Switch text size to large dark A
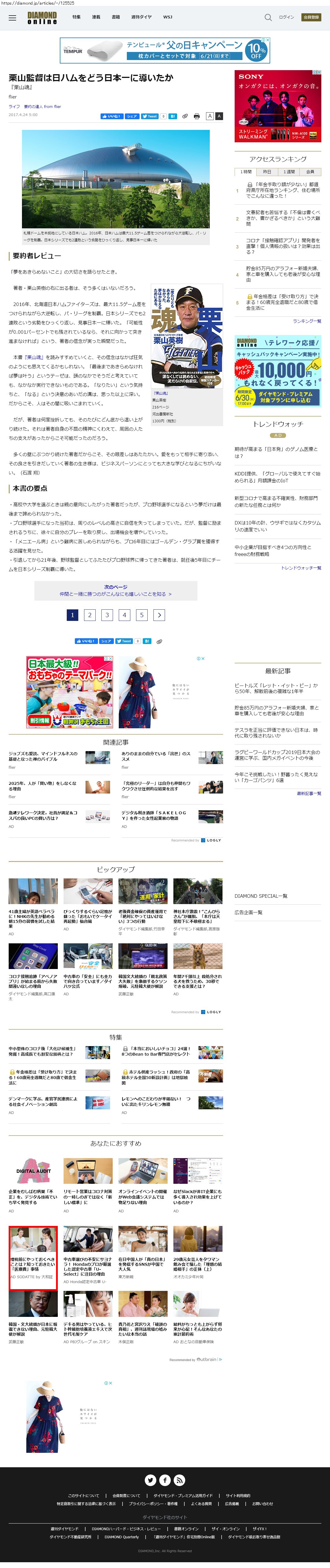The height and width of the screenshot is (1568, 330). coord(219,116)
